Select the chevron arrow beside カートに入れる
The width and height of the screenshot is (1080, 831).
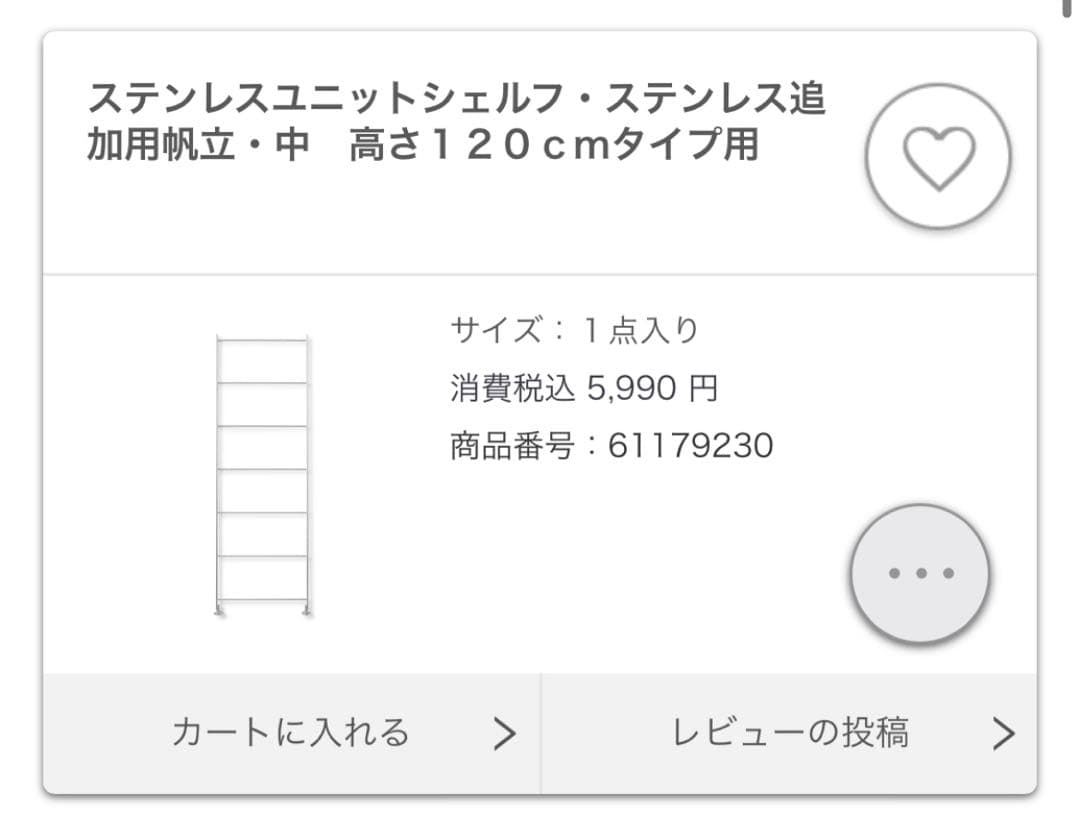pyautogui.click(x=503, y=733)
